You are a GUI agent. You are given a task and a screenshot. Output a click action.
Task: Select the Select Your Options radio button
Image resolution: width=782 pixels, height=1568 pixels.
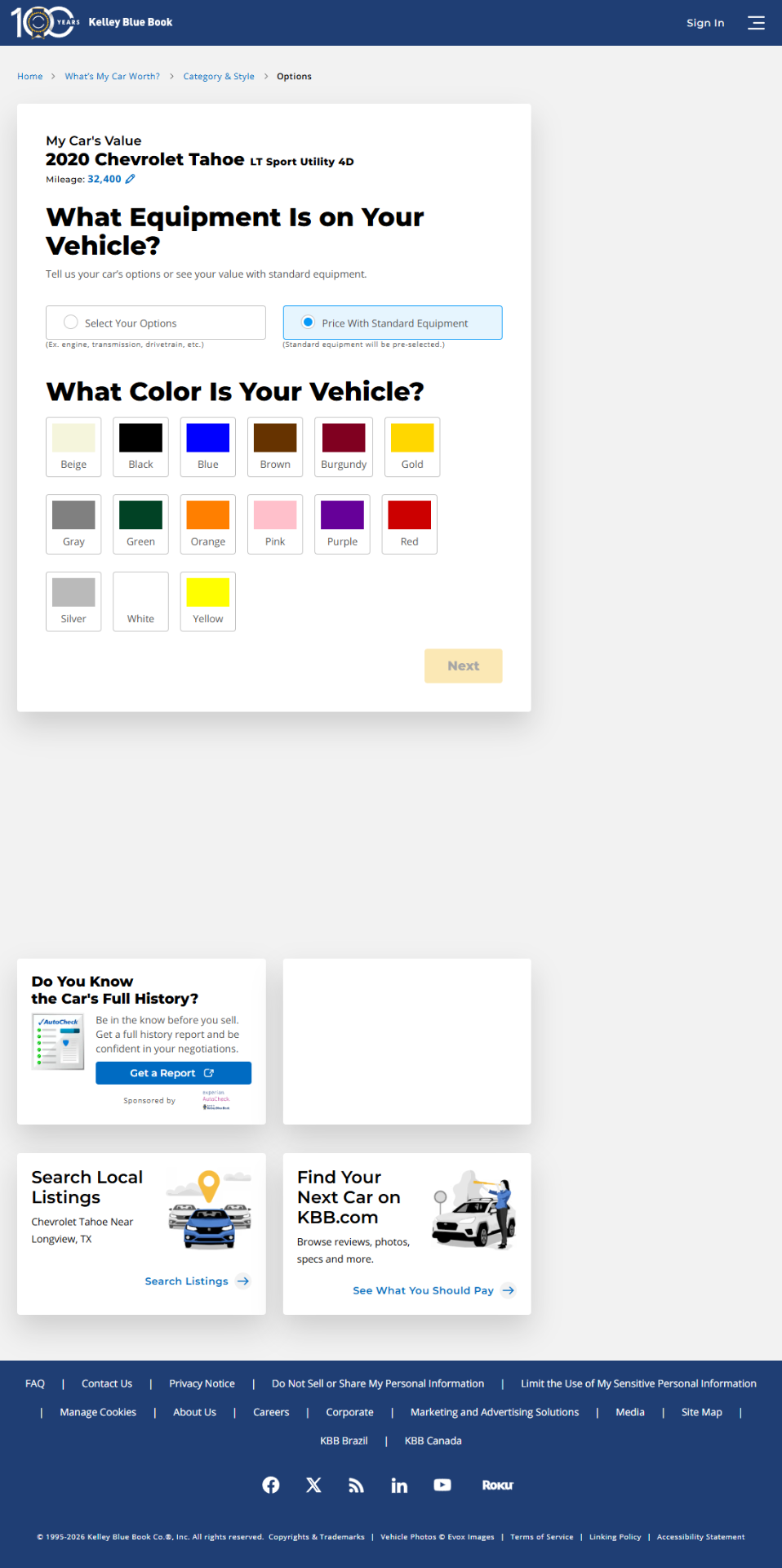pyautogui.click(x=71, y=323)
